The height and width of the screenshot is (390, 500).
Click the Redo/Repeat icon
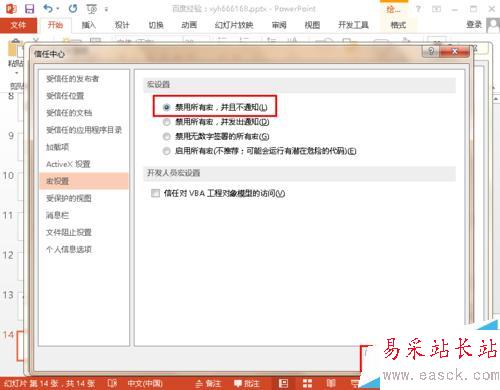tap(73, 9)
